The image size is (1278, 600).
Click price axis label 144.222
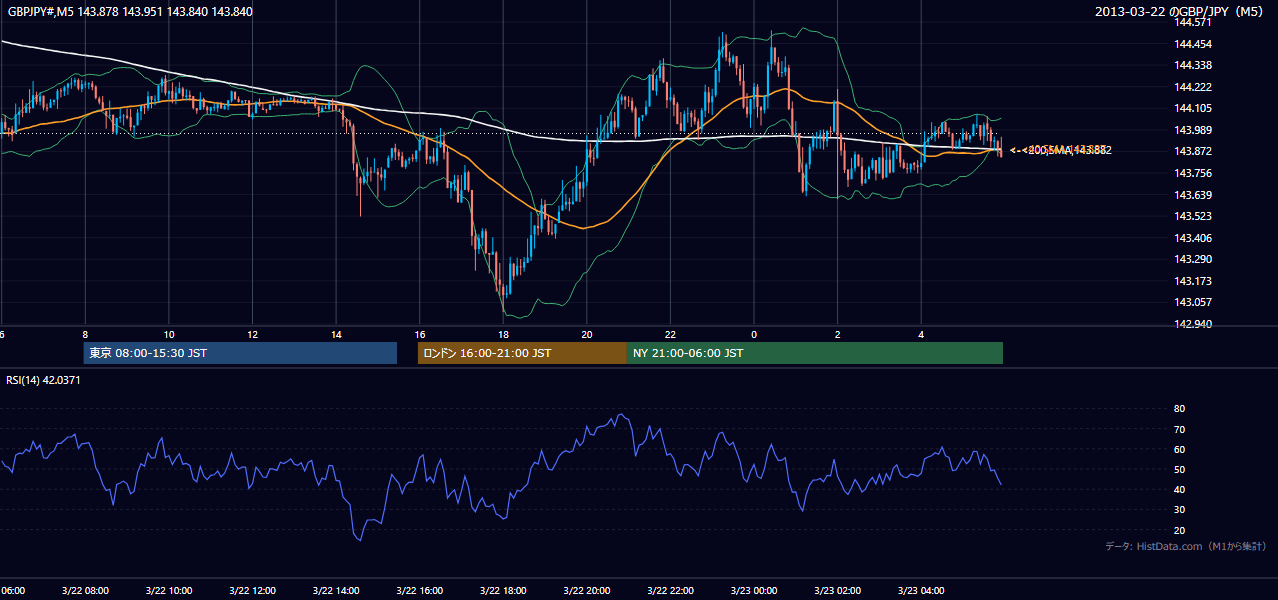click(1194, 87)
